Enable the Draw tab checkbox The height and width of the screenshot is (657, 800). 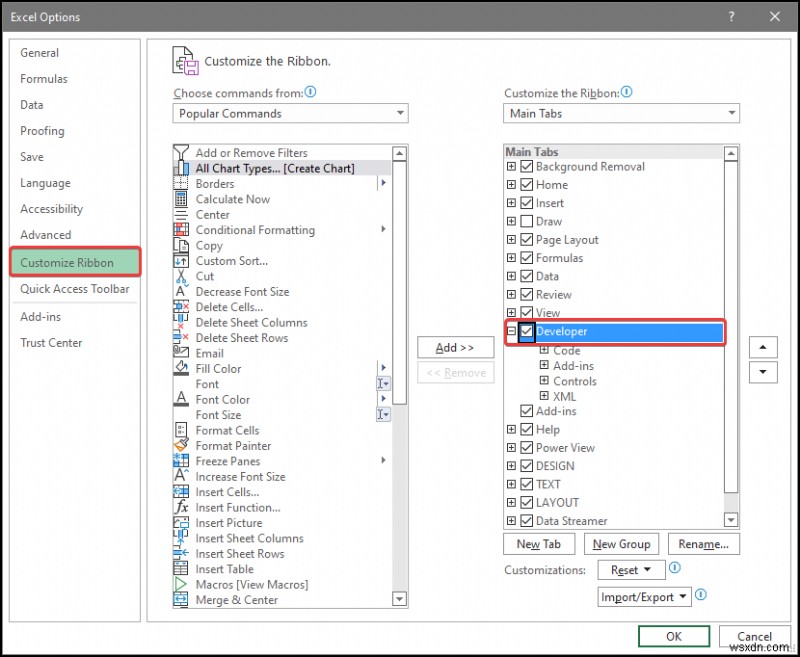click(526, 221)
